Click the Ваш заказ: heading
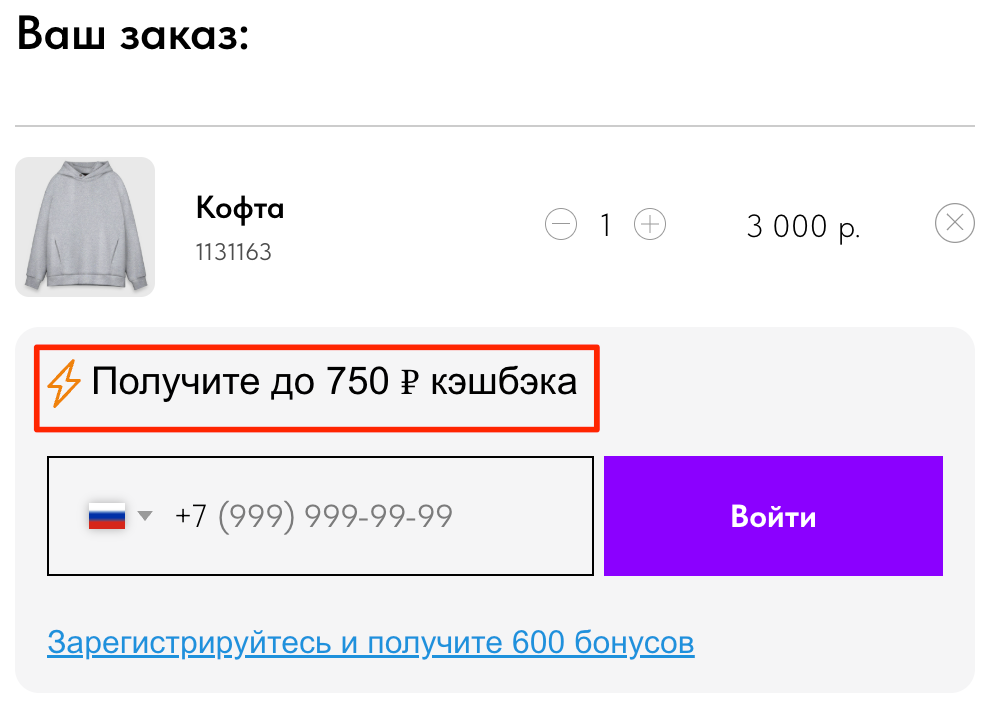 (x=133, y=34)
